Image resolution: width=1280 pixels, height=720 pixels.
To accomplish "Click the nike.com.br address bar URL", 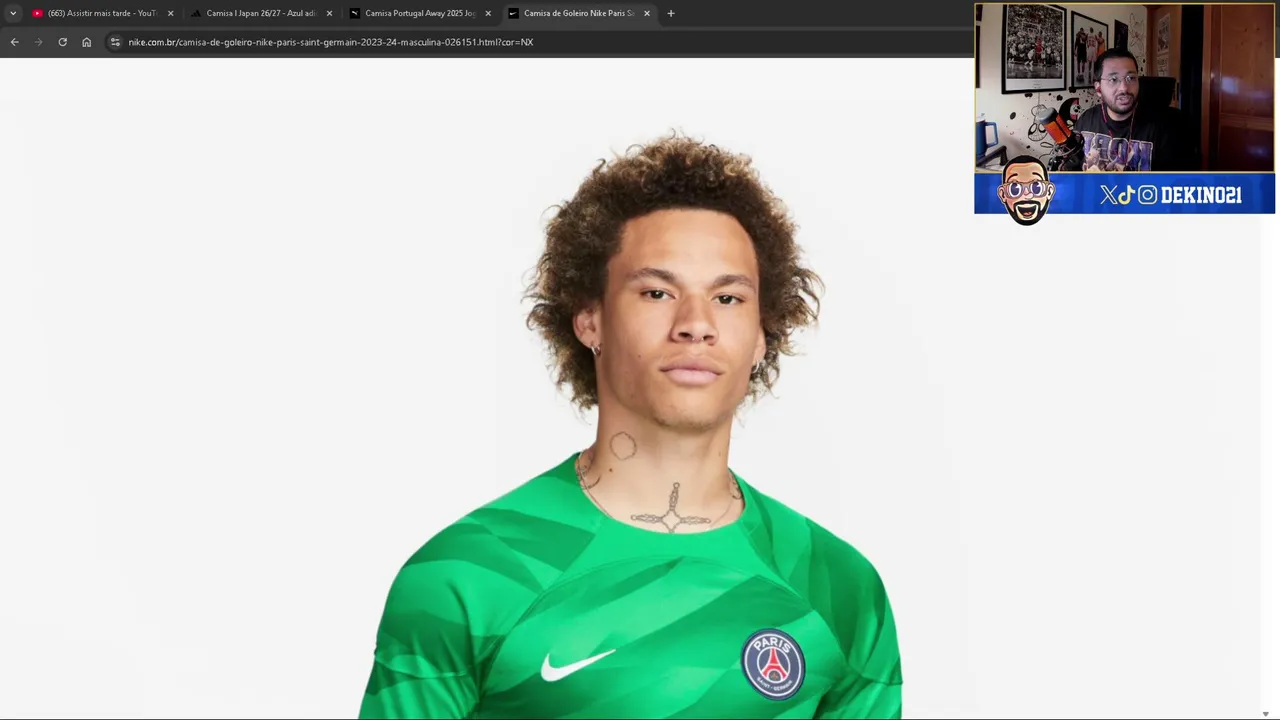I will (x=331, y=42).
